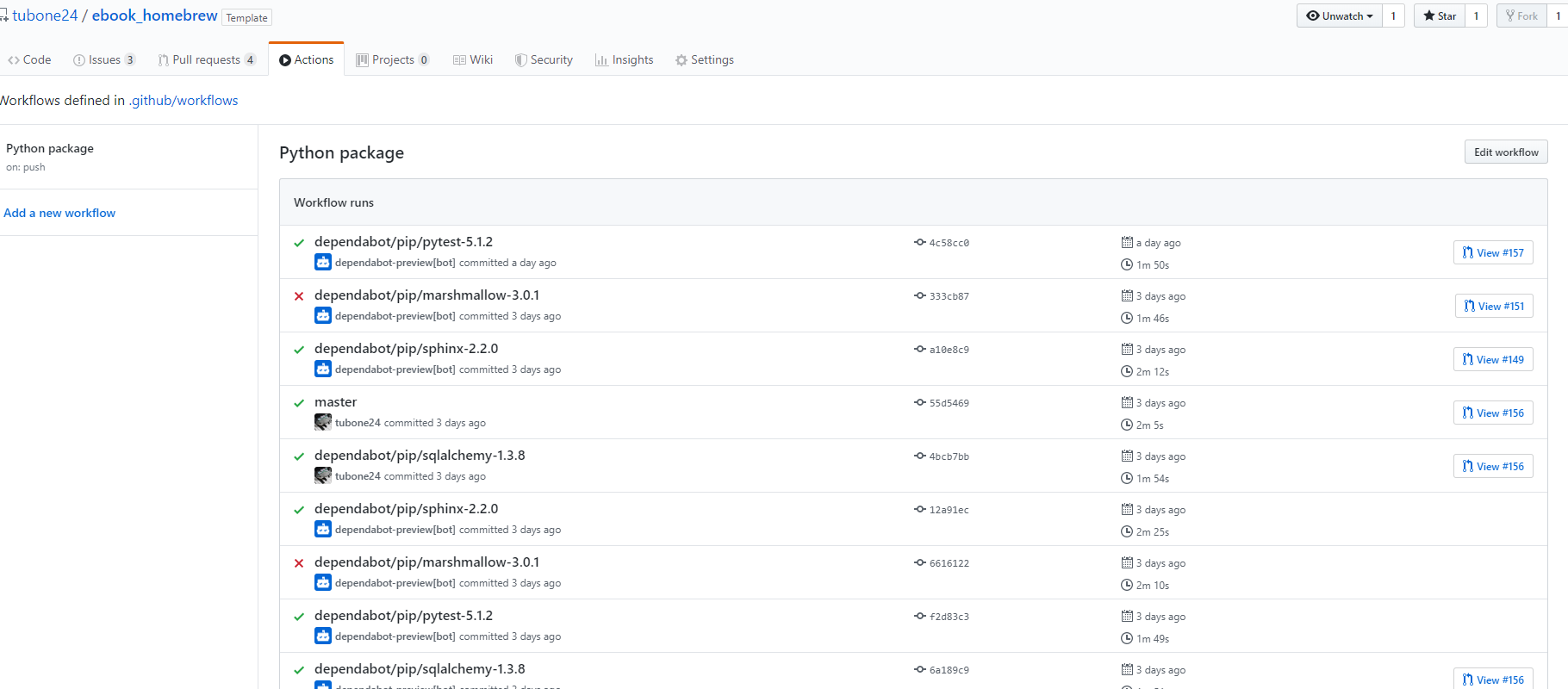
Task: Open the watchers count next to Unwatch
Action: coord(1393,16)
